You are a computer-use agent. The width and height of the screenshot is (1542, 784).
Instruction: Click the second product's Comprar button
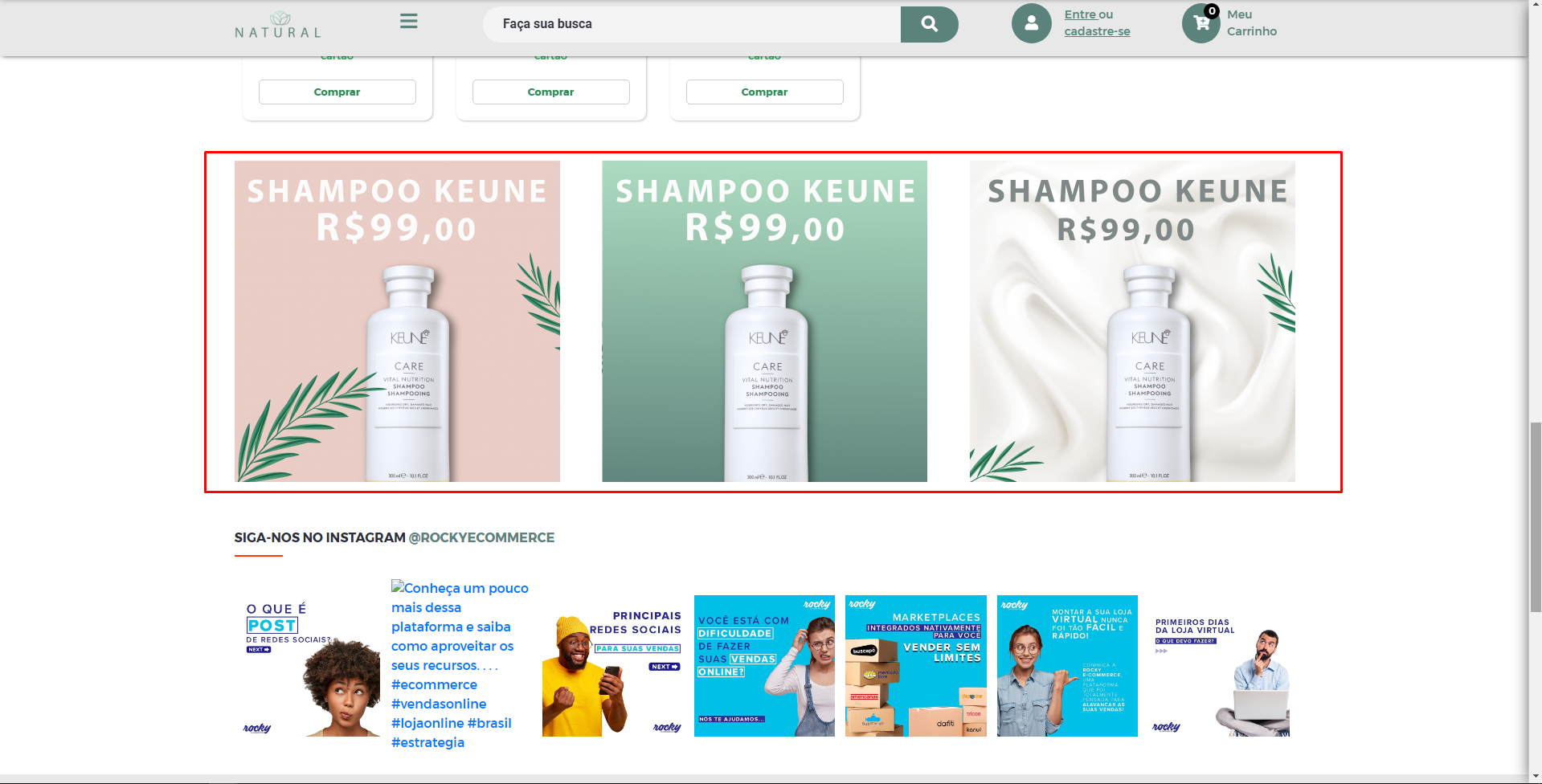[x=551, y=92]
